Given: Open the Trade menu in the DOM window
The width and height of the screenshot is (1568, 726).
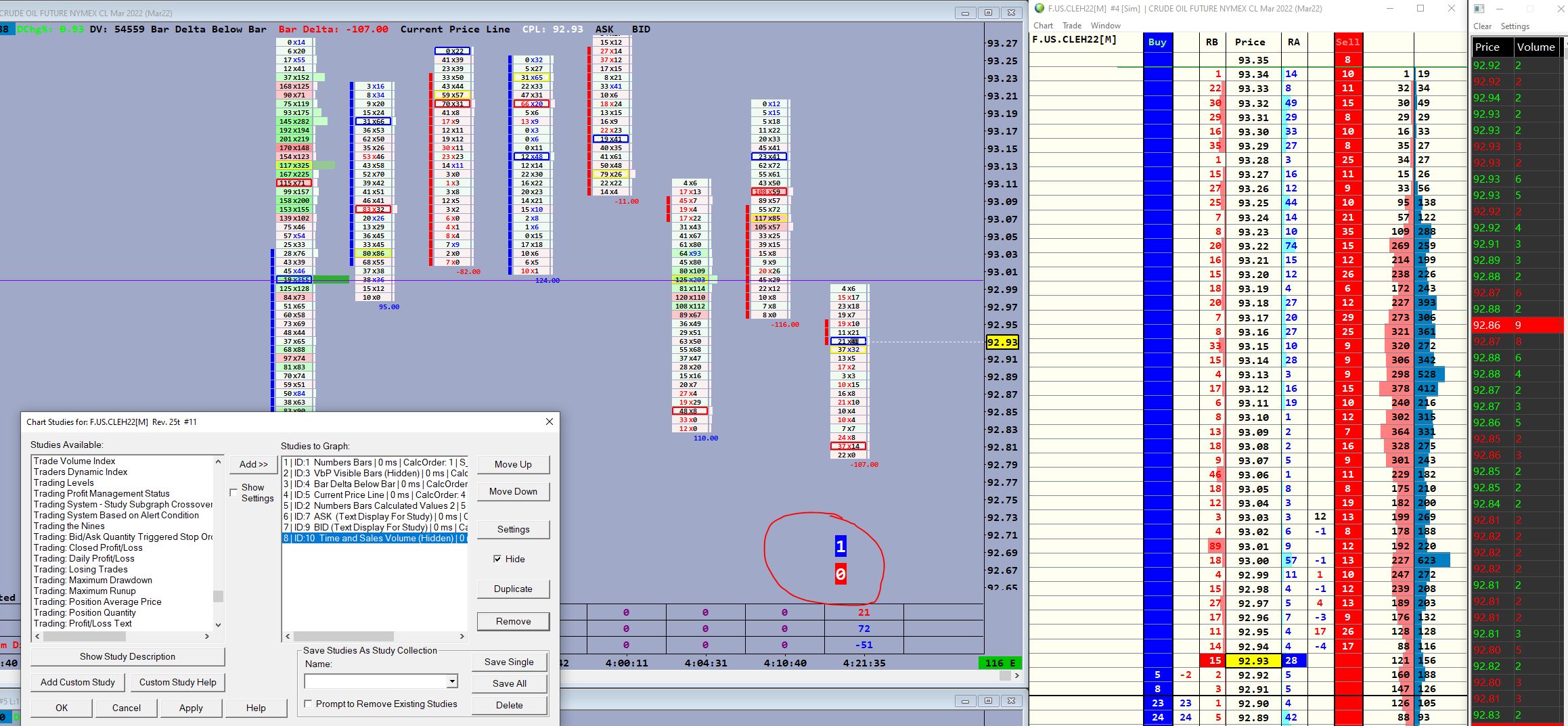Looking at the screenshot, I should (x=1072, y=26).
